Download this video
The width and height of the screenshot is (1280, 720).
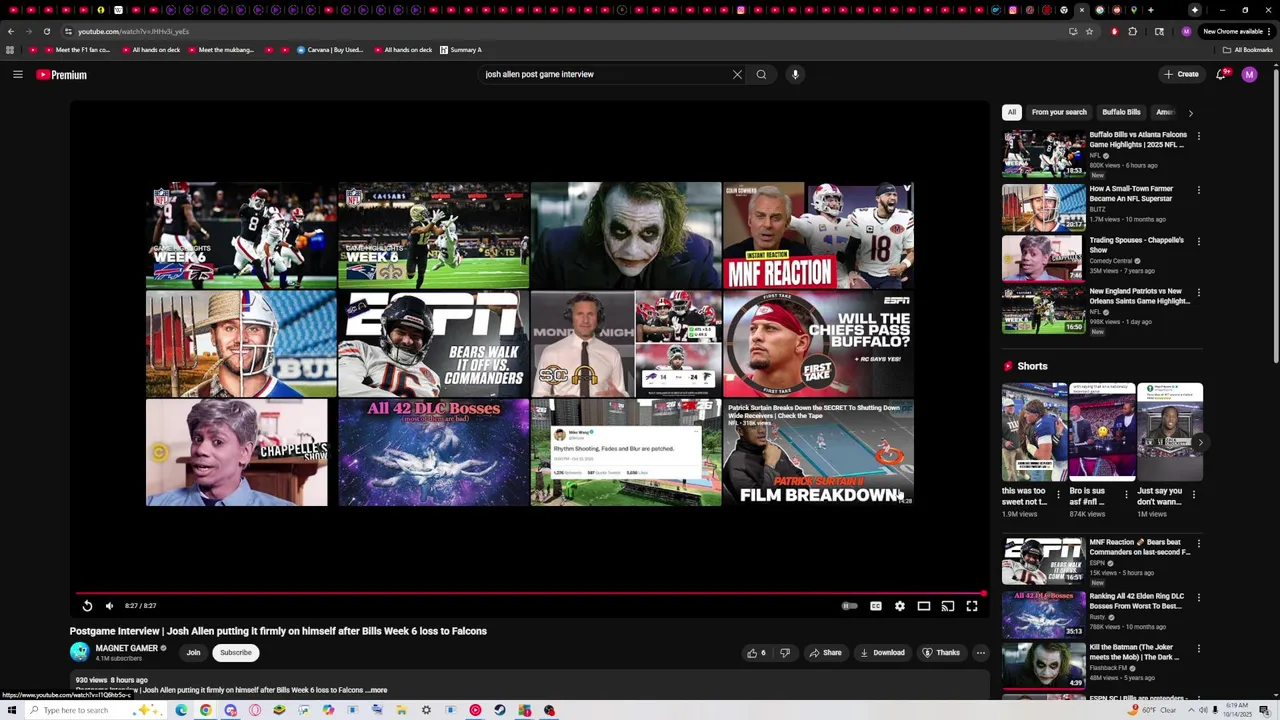pos(883,653)
